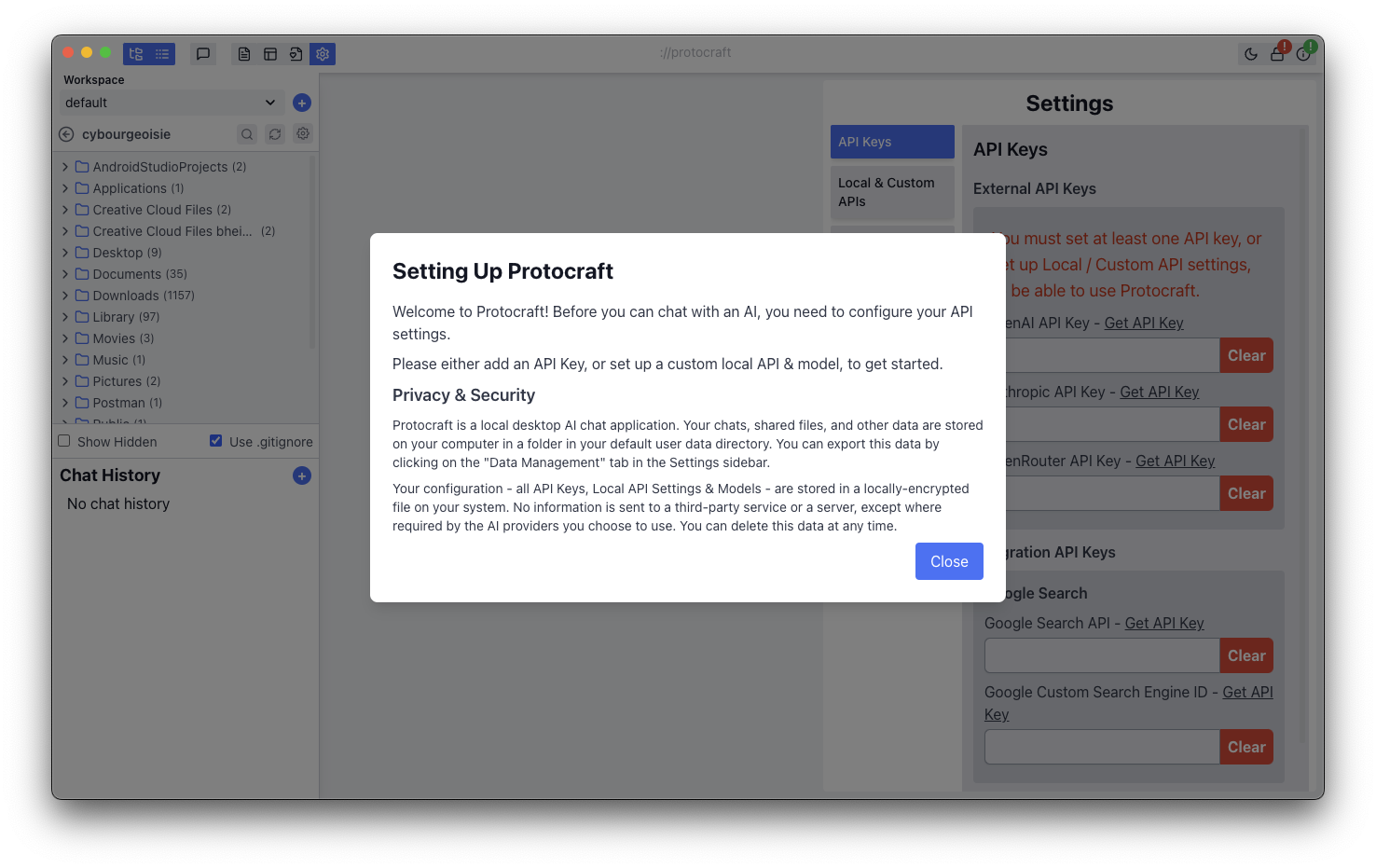Click the file tree view icon

point(136,54)
